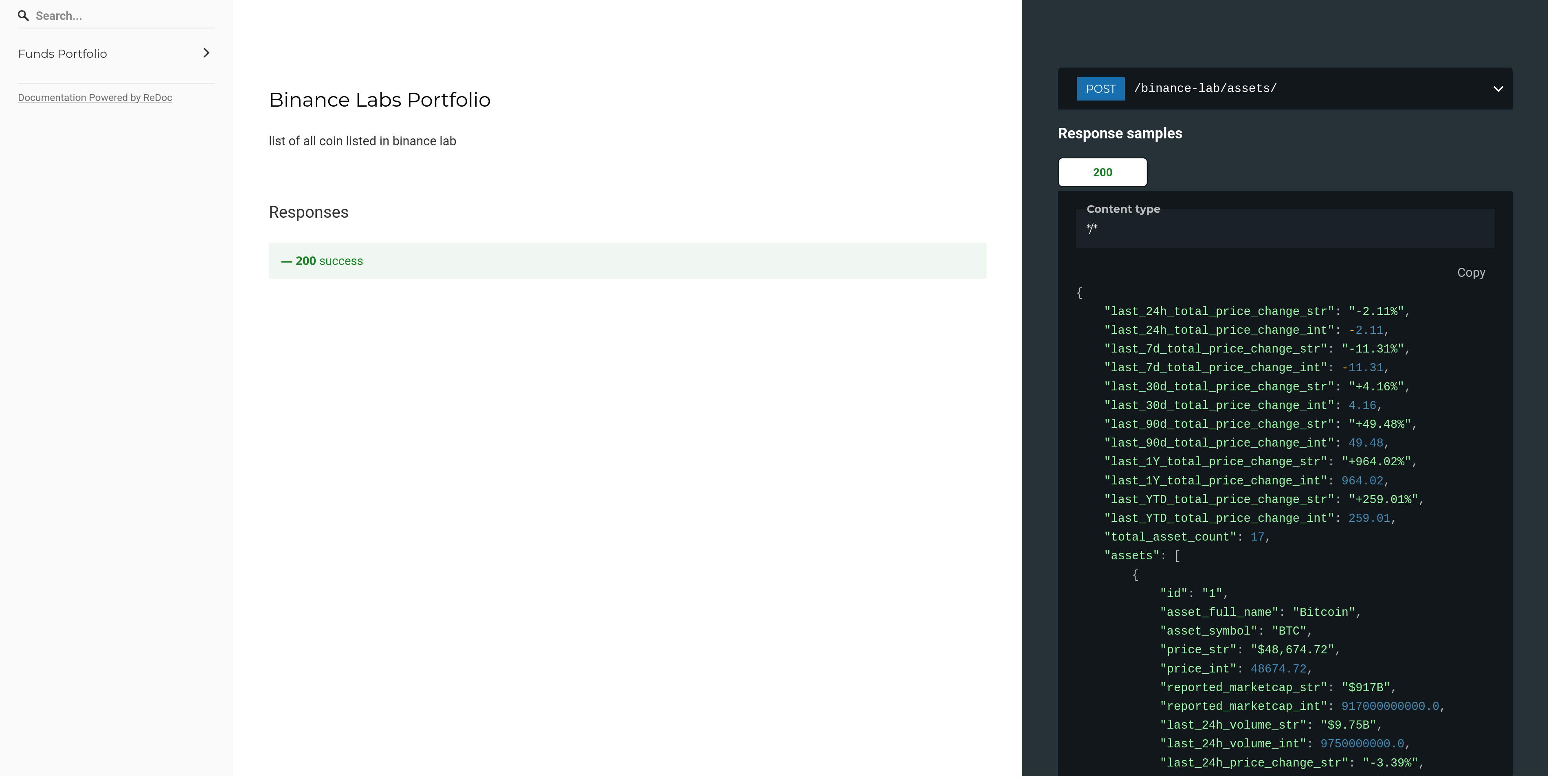Click the Binance Labs Portfolio heading

pos(380,99)
